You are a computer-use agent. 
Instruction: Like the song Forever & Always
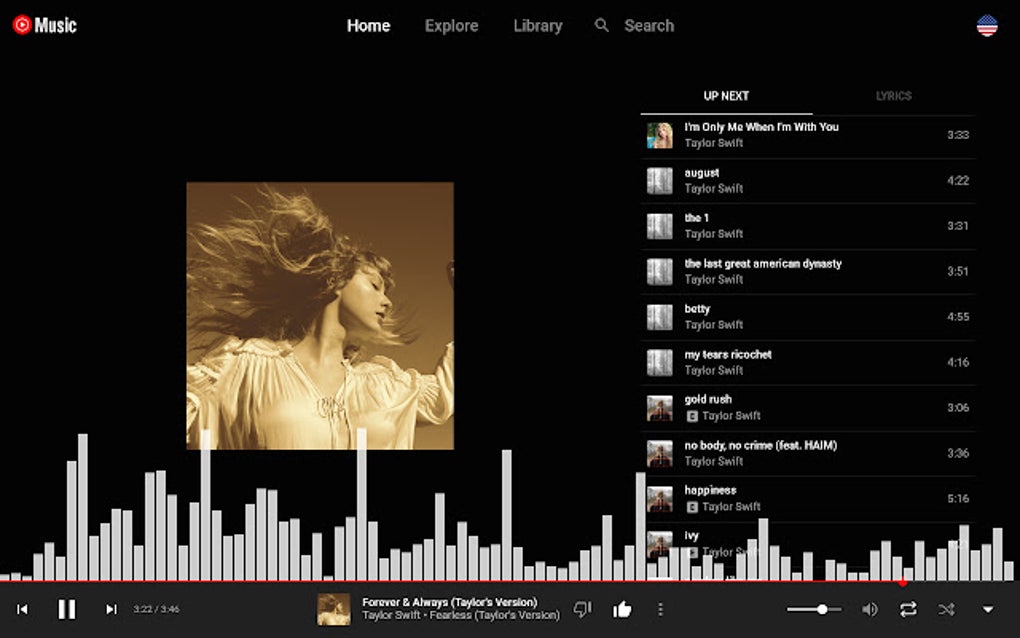(x=621, y=608)
